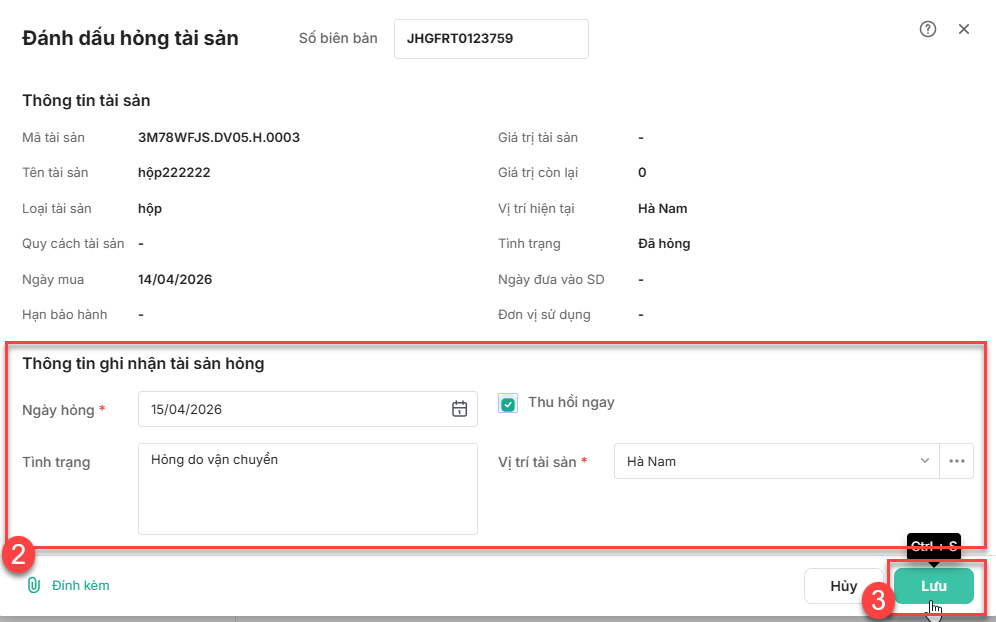Uncheck the Thu hồi ngay checkbox
This screenshot has width=996, height=622.
tap(509, 404)
